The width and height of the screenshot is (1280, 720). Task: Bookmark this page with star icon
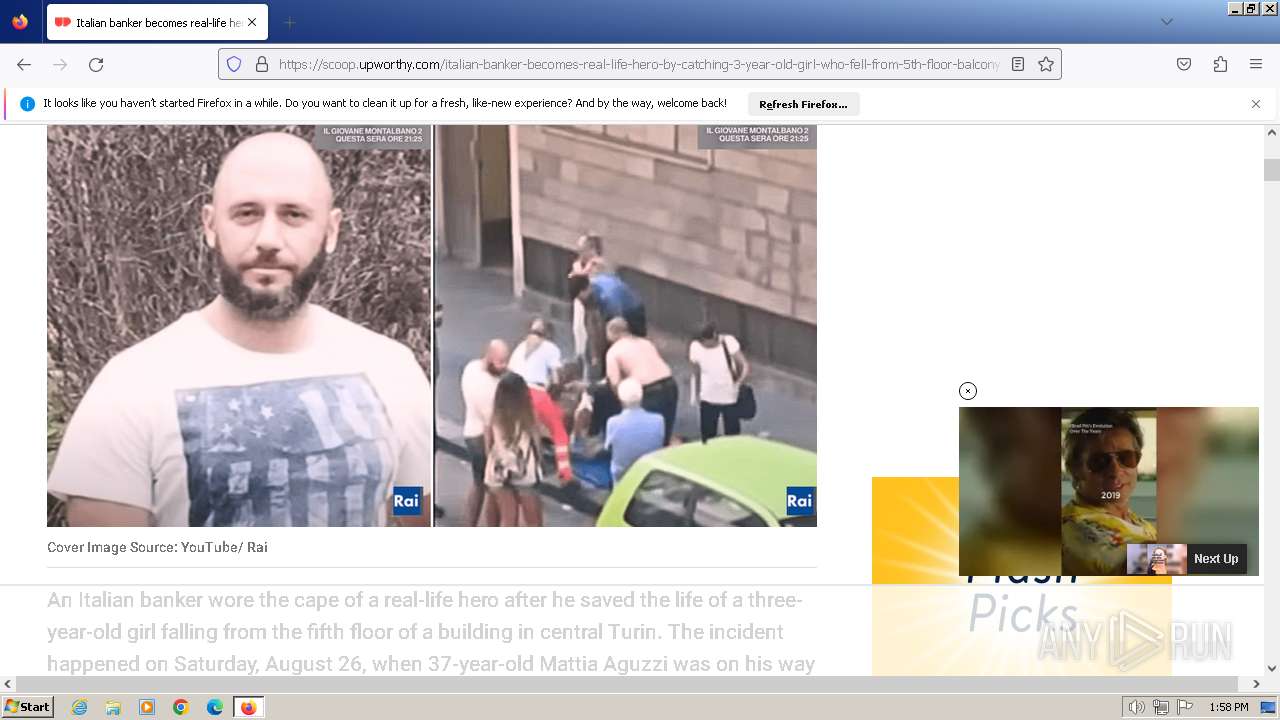tap(1046, 64)
